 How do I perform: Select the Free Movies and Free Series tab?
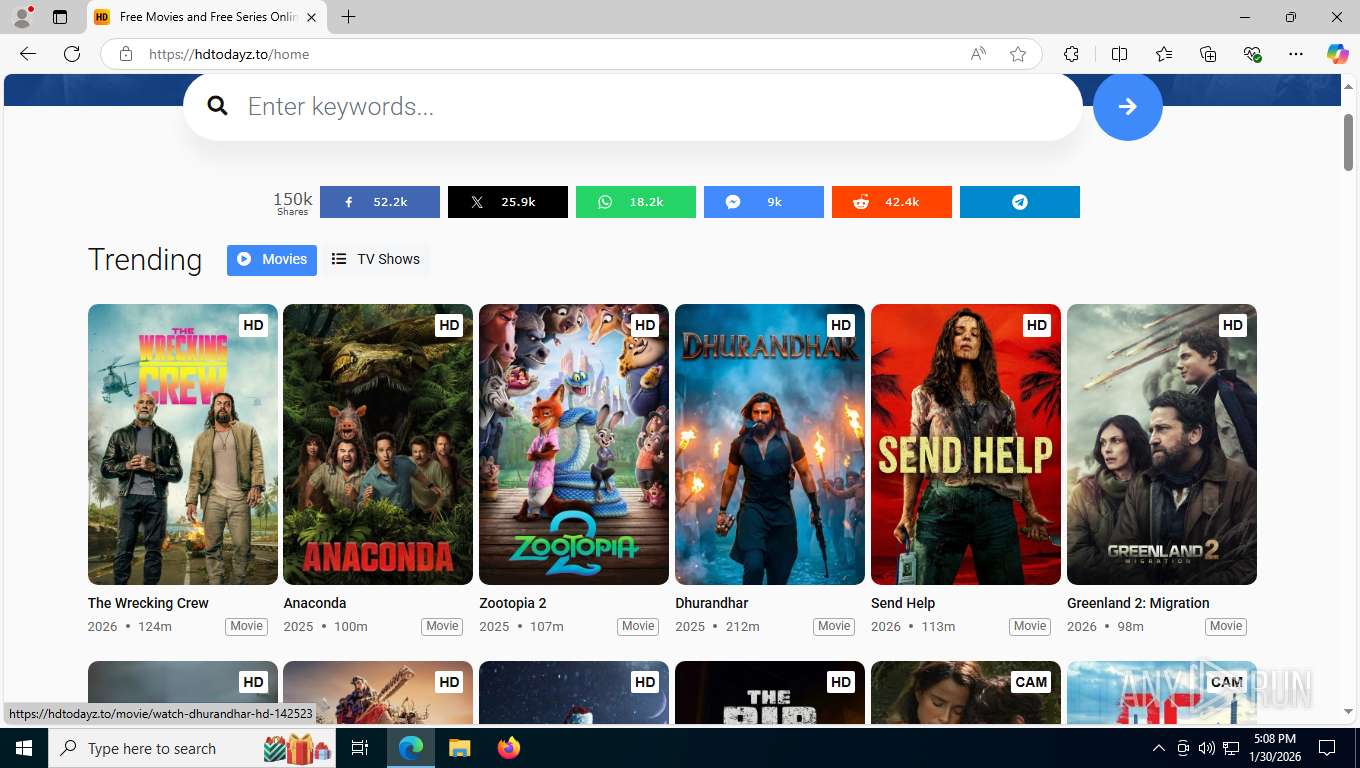coord(207,17)
